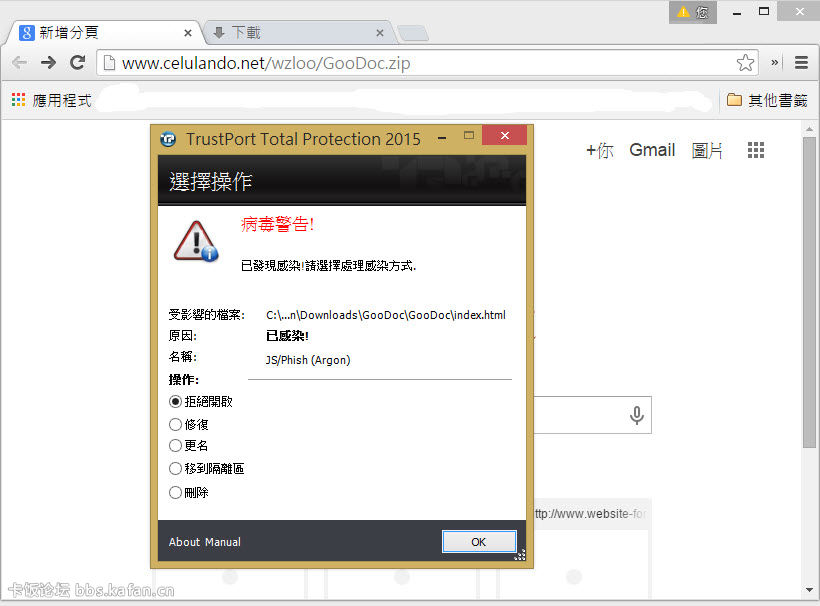Open the Manual link in TrustPort dialog
820x606 pixels.
(x=222, y=542)
